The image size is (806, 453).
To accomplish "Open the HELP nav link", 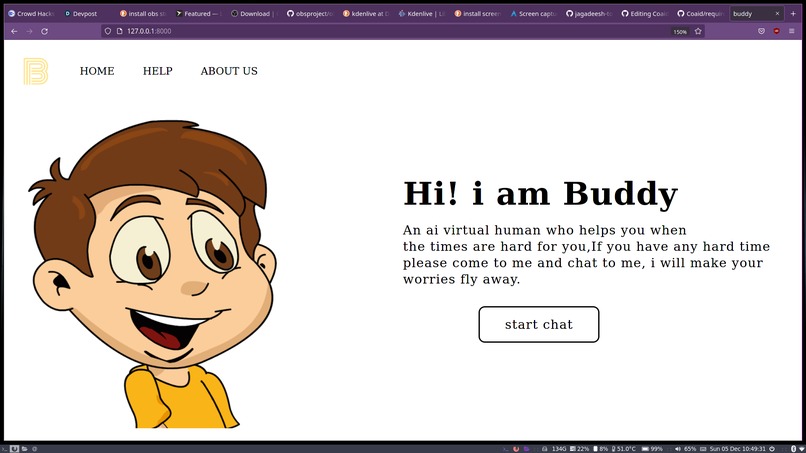I will [158, 71].
